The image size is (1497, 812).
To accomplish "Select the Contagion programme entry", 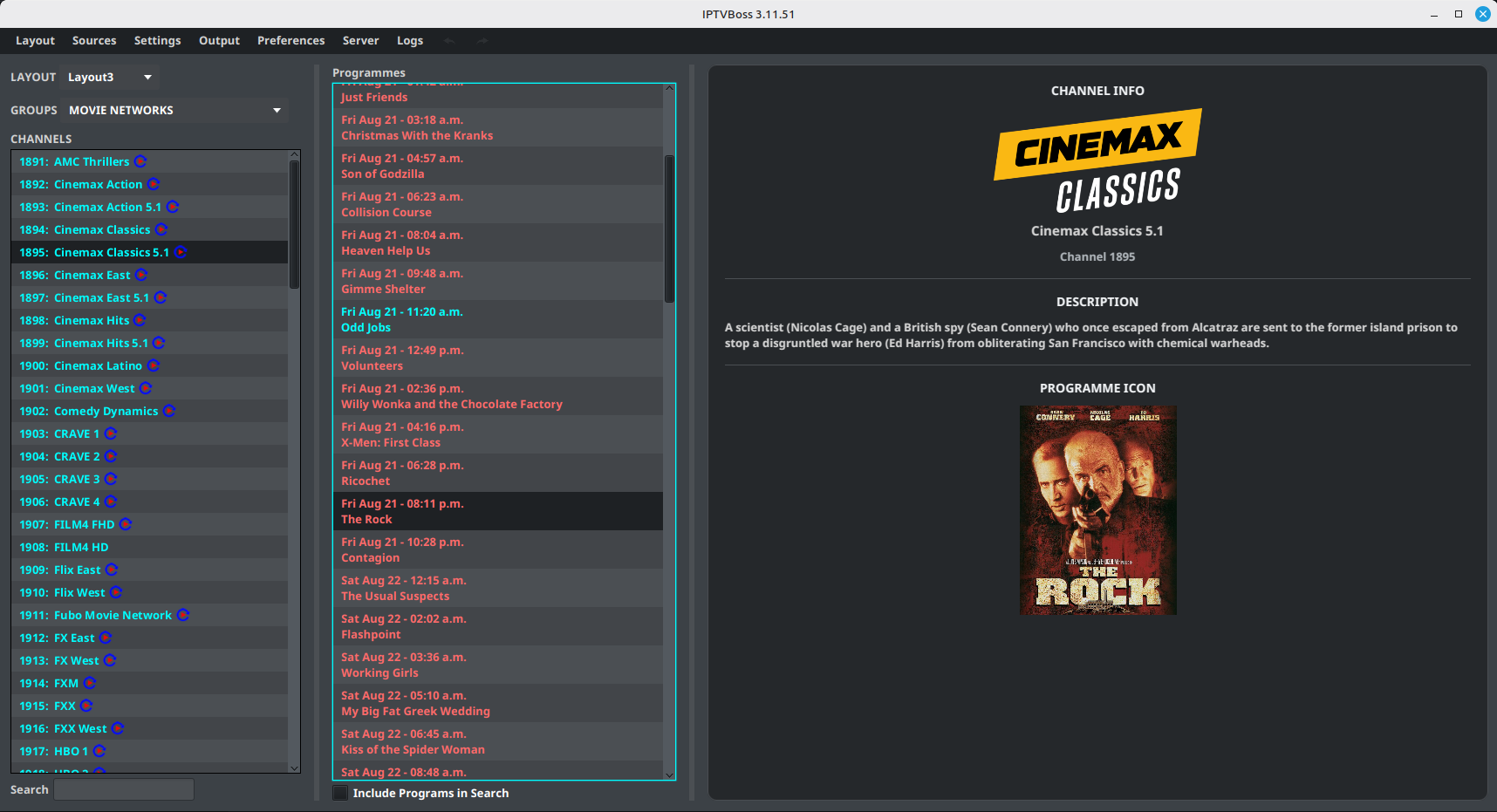I will pos(498,549).
